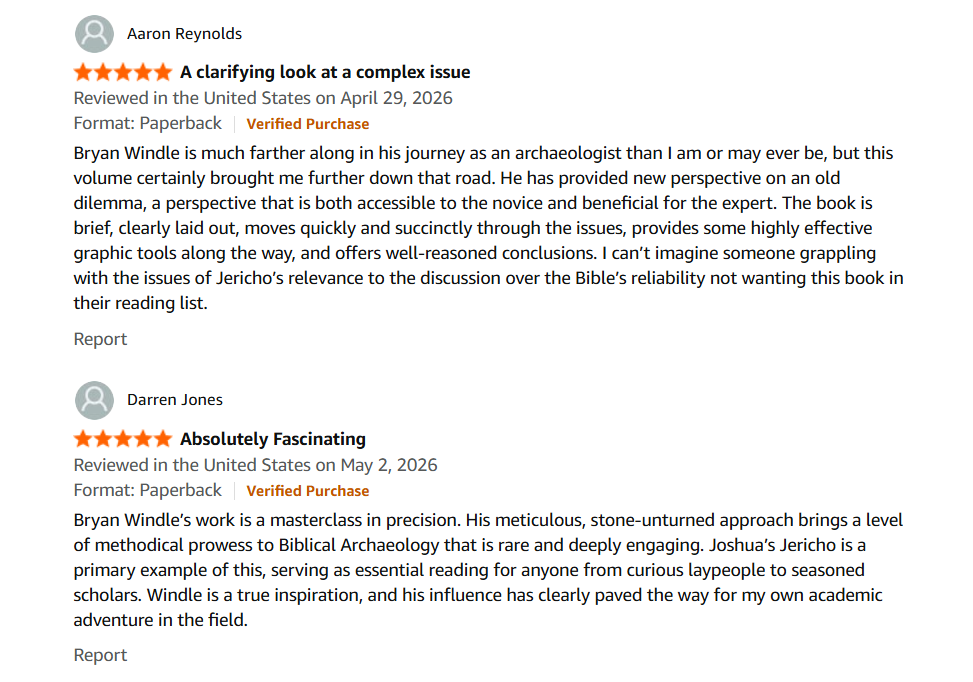Image resolution: width=973 pixels, height=682 pixels.
Task: Report Aaron Reynolds' review
Action: pyautogui.click(x=100, y=339)
